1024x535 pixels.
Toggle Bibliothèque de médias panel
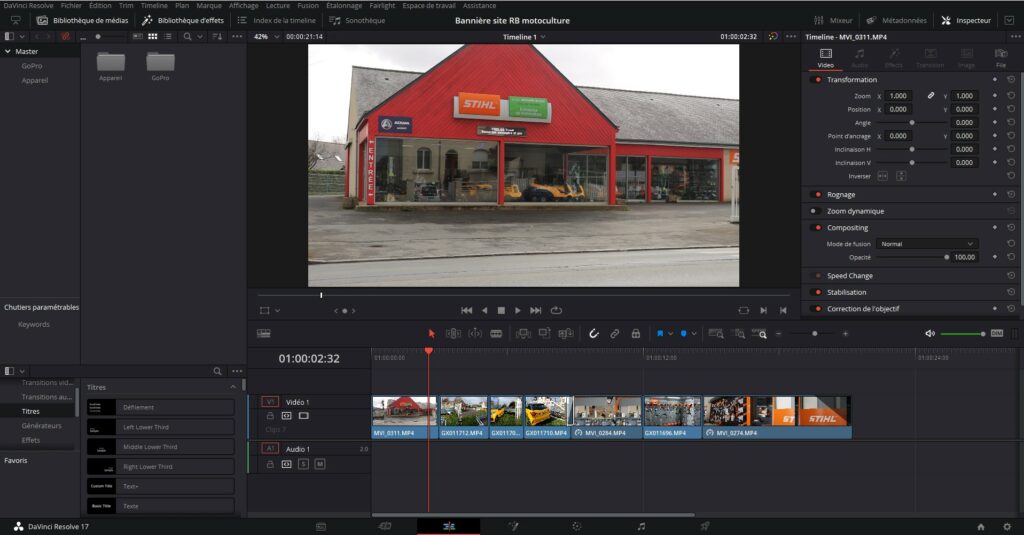82,20
